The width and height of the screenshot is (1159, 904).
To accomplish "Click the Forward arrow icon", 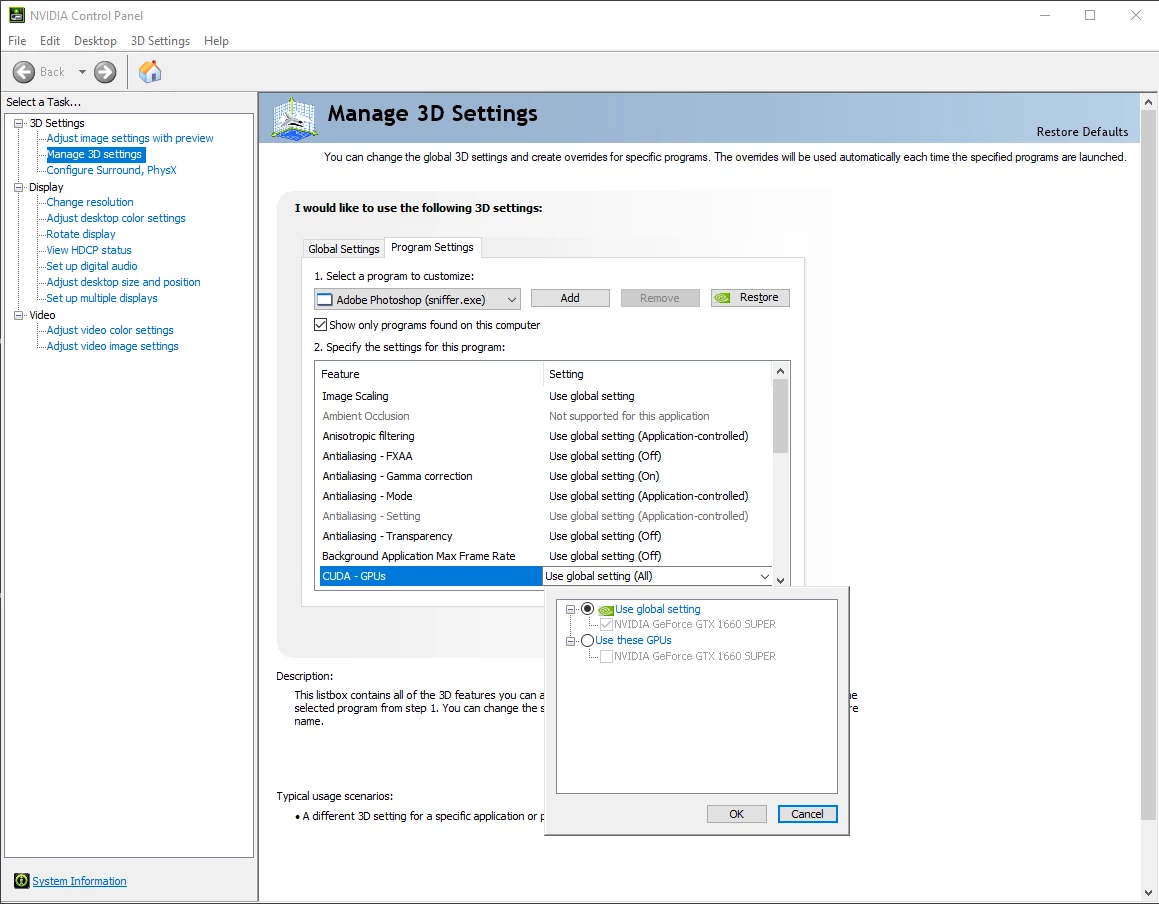I will pyautogui.click(x=105, y=72).
